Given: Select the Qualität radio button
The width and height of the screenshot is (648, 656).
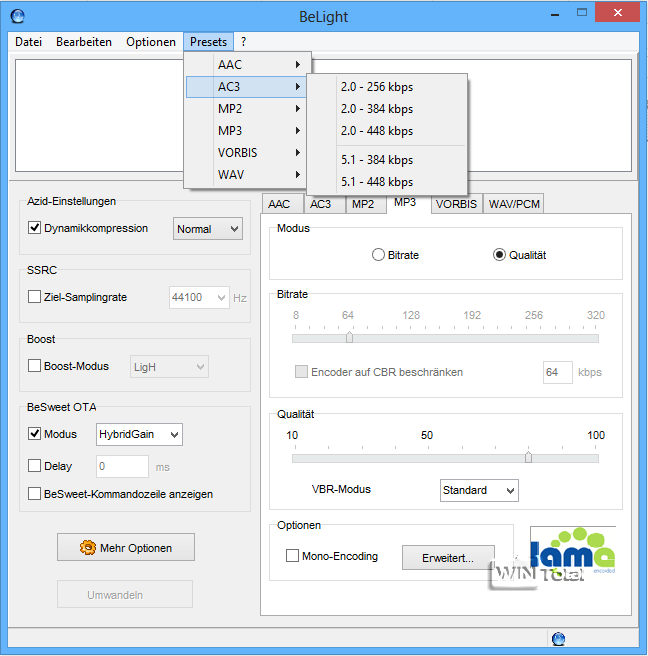Looking at the screenshot, I should pyautogui.click(x=499, y=255).
